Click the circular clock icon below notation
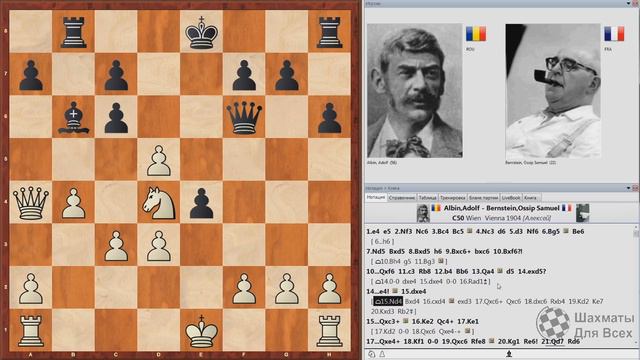This screenshot has height=360, width=640. (371, 354)
